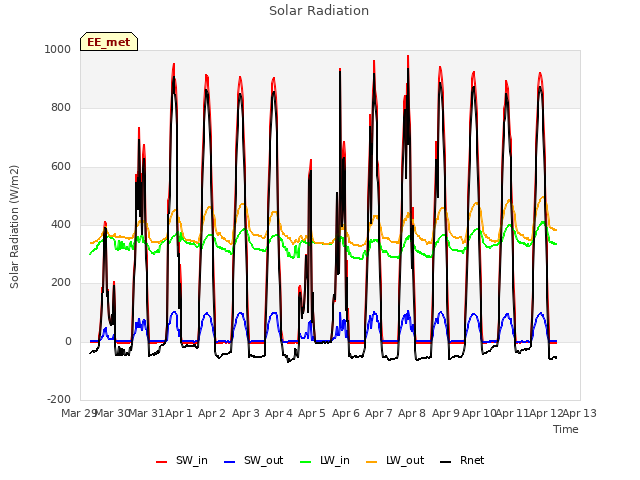Click the Apr 7 x-axis label
Image resolution: width=640 pixels, height=480 pixels.
pyautogui.click(x=379, y=413)
